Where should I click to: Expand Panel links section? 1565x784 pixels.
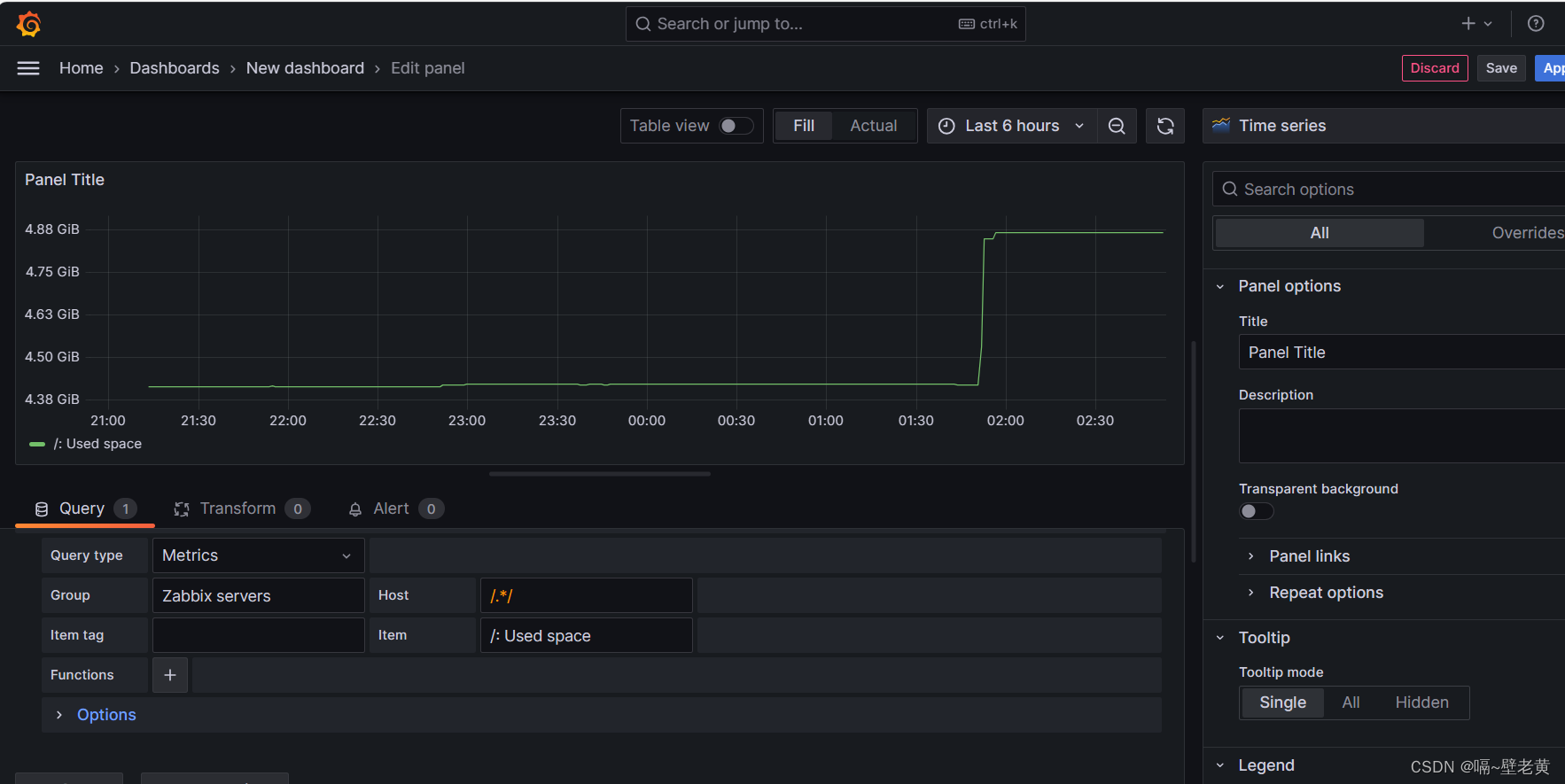[x=1309, y=556]
